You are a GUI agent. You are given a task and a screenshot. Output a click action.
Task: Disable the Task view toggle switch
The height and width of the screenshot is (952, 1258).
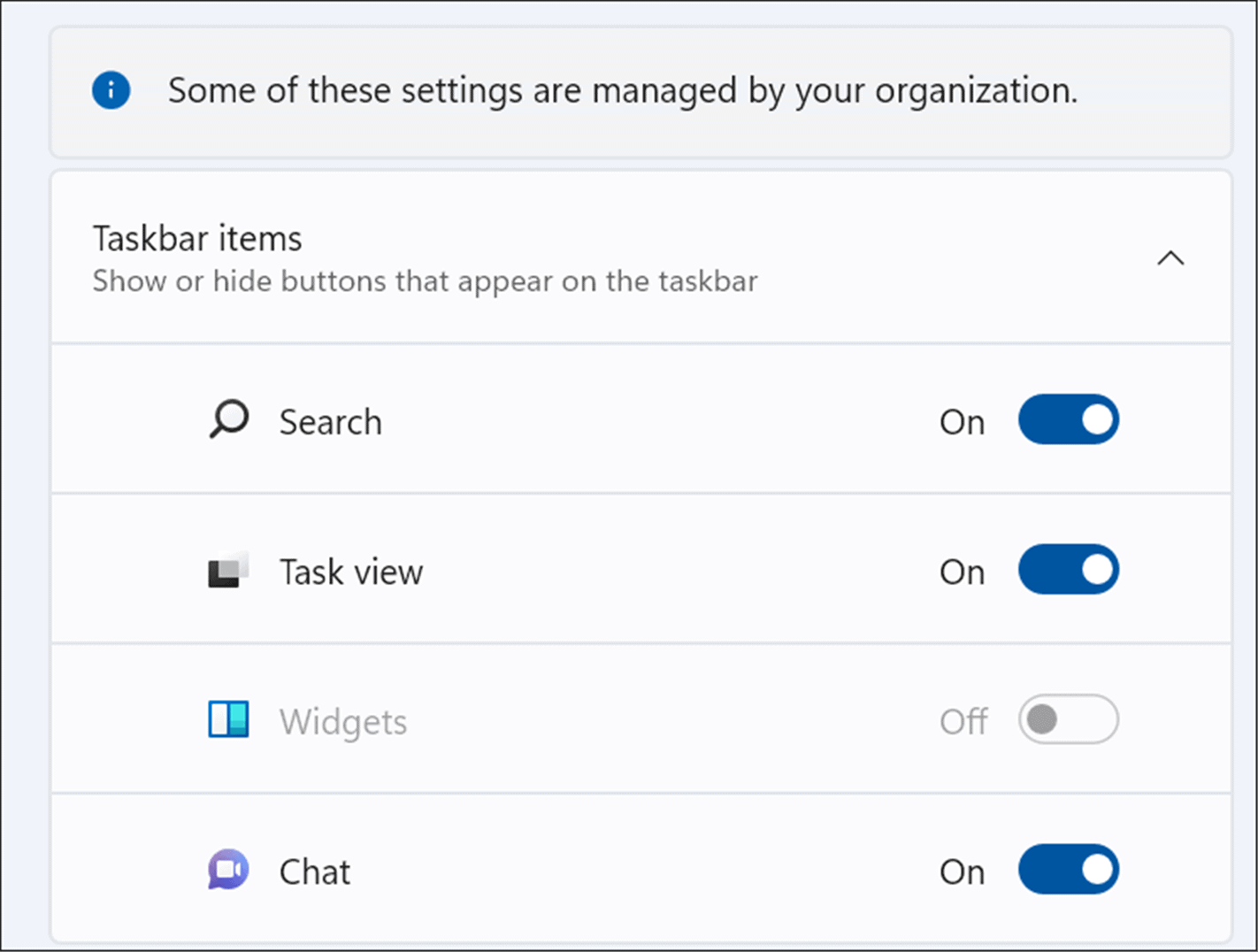(x=1068, y=570)
